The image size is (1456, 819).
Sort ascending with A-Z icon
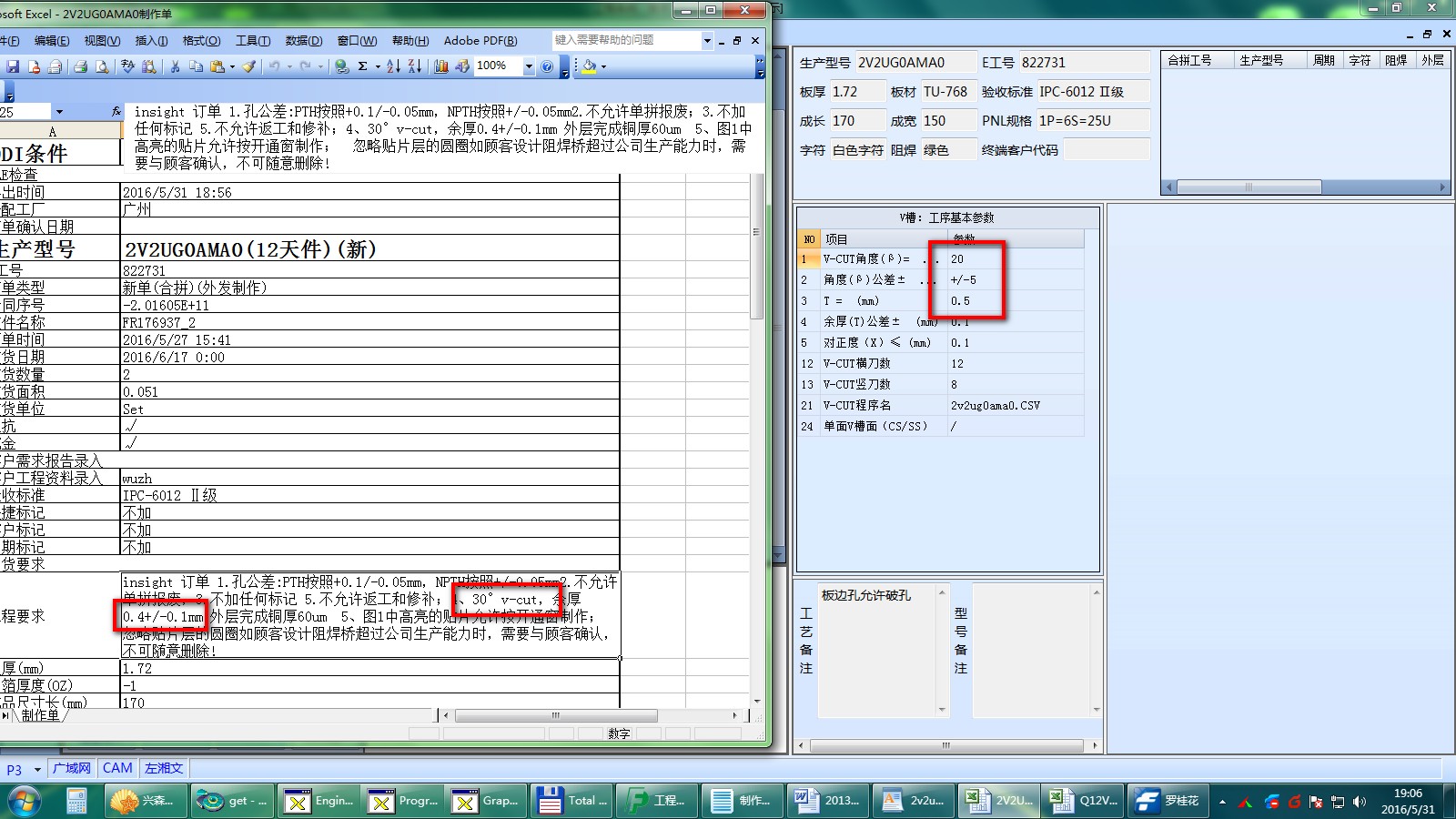click(393, 66)
